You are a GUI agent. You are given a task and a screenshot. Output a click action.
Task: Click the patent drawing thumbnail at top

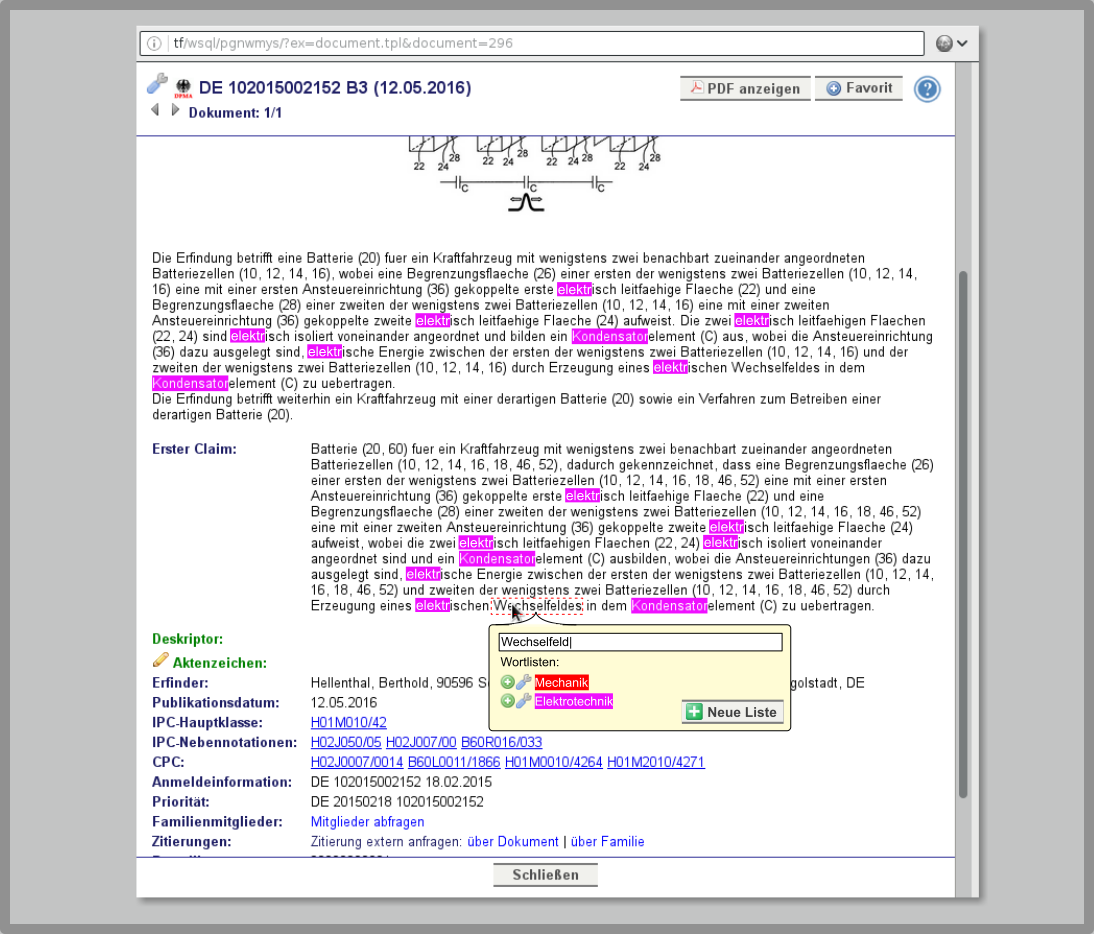pos(535,174)
